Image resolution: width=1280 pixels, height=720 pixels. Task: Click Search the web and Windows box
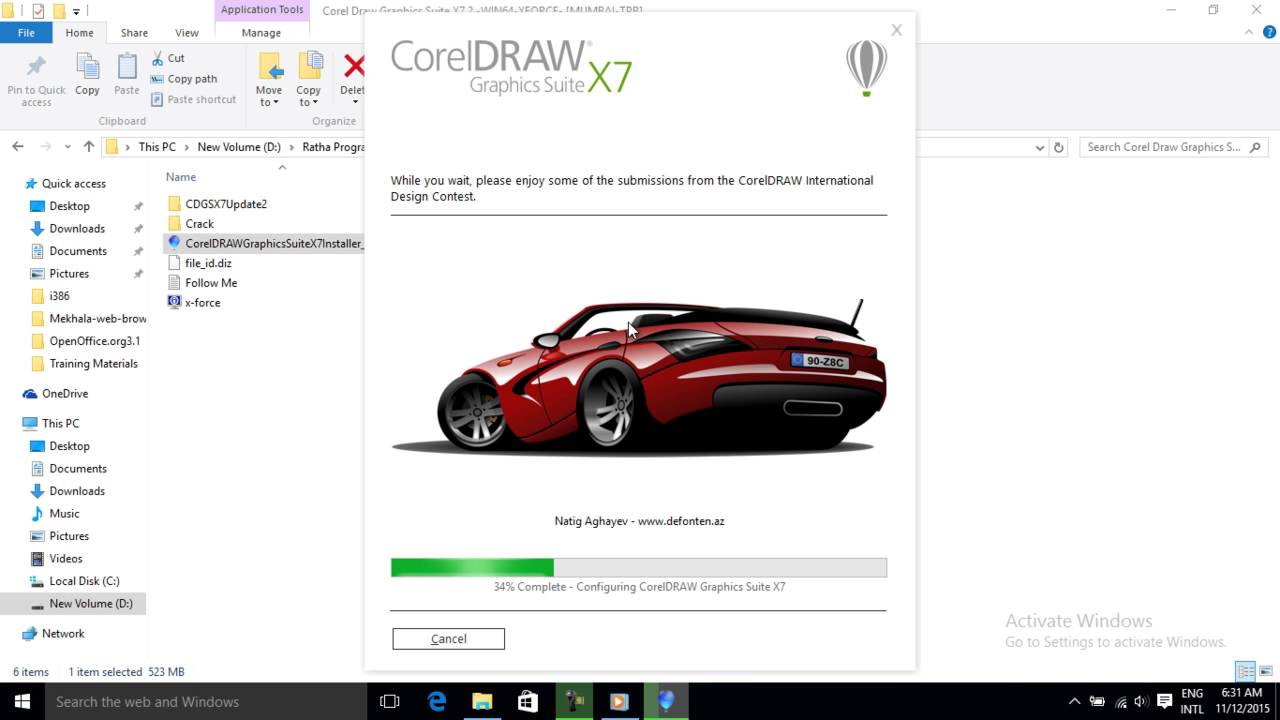click(207, 701)
